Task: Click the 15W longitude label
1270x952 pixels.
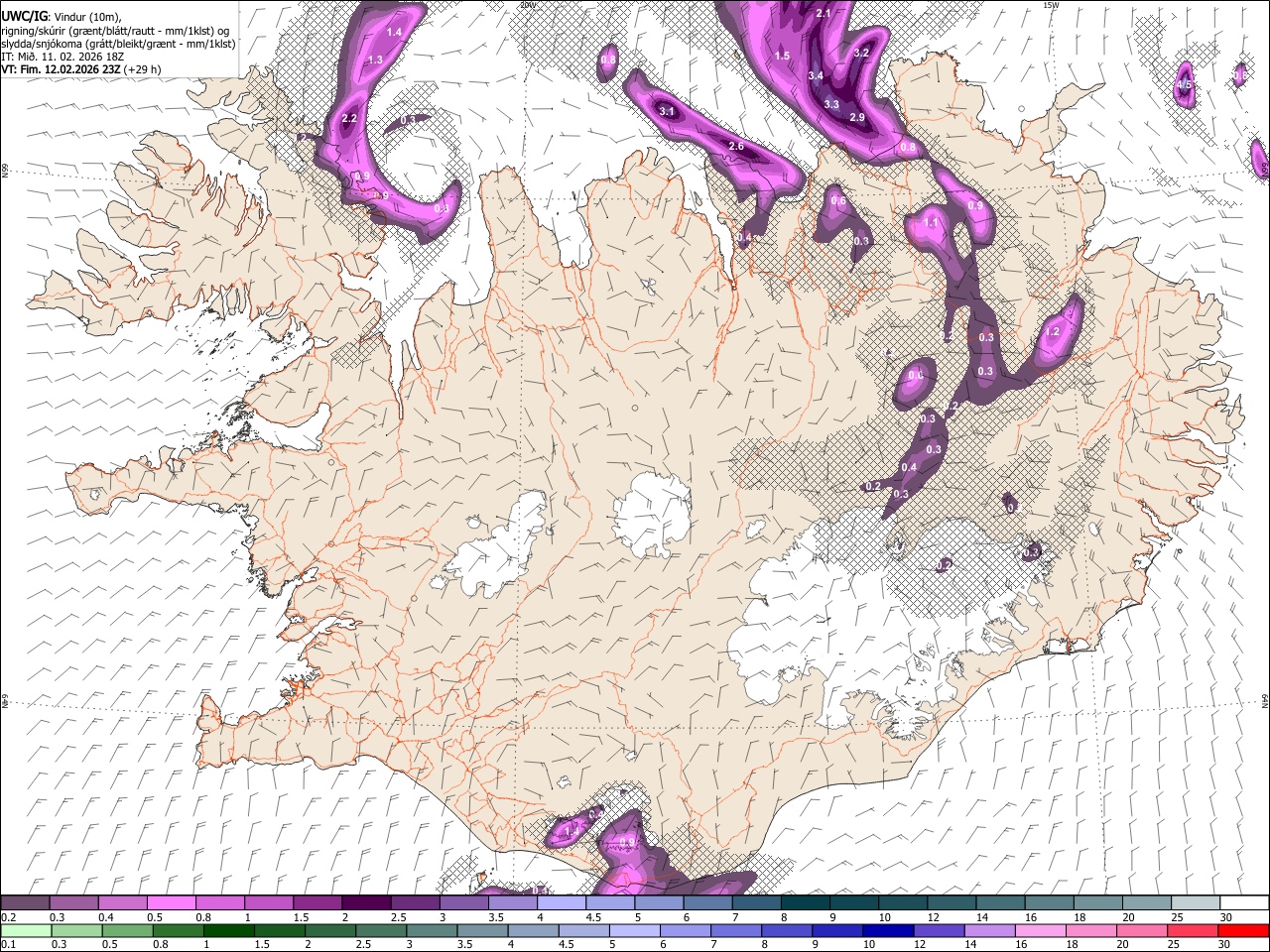Action: (x=1051, y=4)
